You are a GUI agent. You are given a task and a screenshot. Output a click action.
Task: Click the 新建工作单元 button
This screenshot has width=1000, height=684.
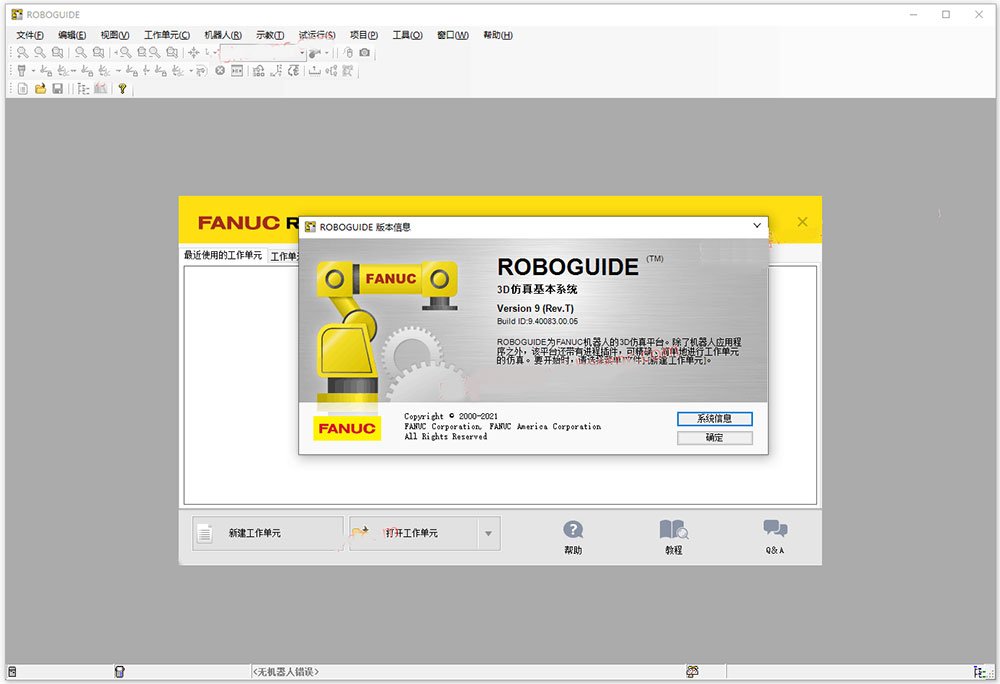click(x=268, y=534)
